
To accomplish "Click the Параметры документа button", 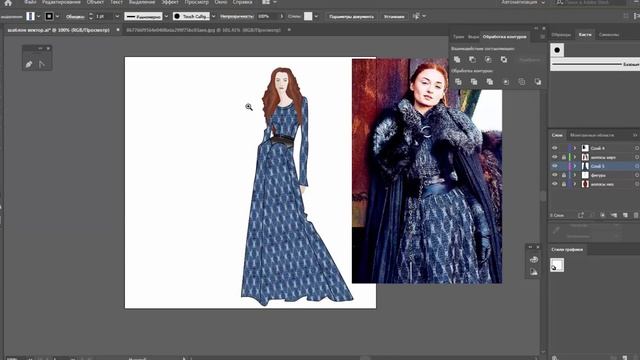I will (x=351, y=17).
